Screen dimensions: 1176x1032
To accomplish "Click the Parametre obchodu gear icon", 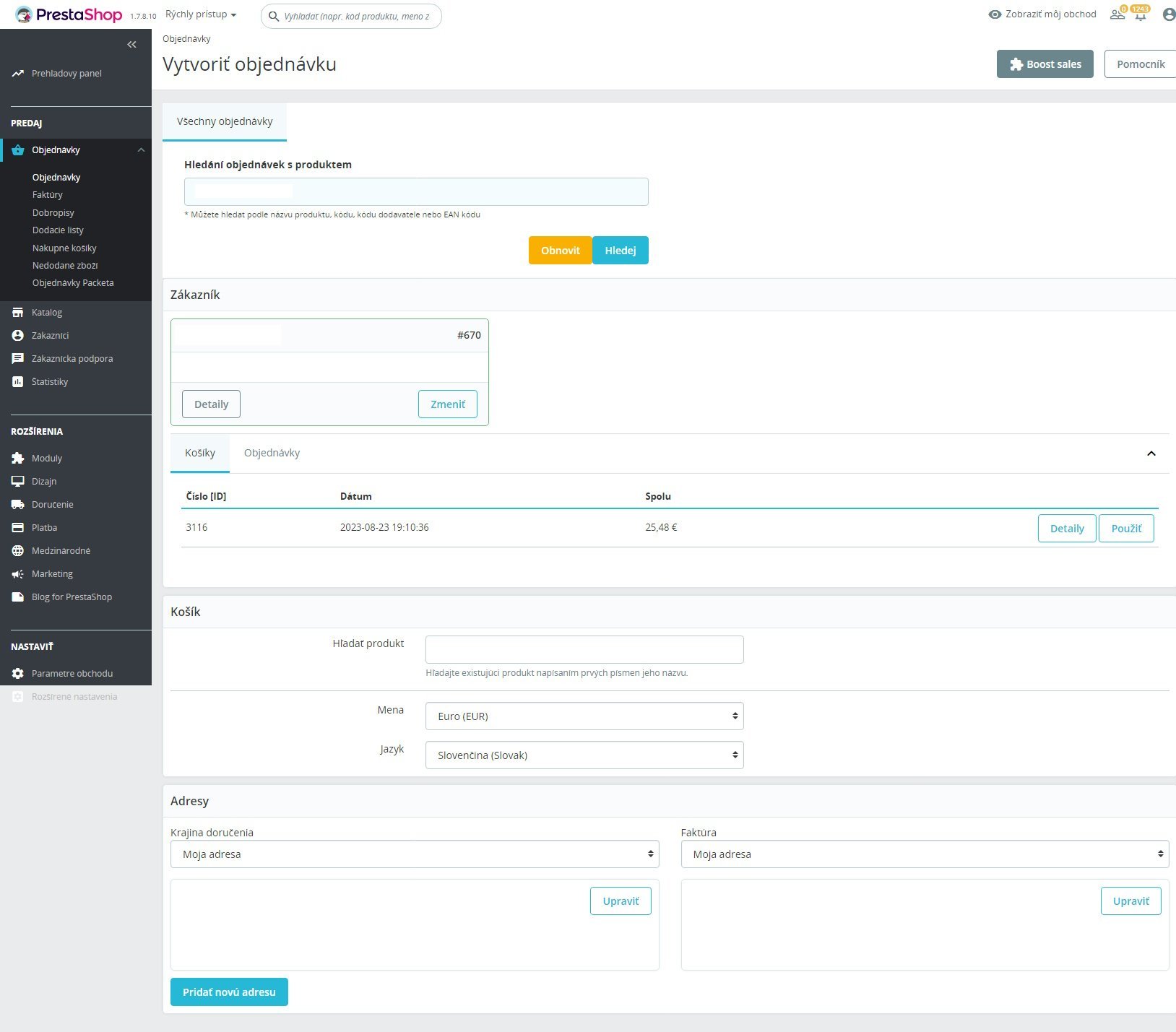I will (x=18, y=674).
